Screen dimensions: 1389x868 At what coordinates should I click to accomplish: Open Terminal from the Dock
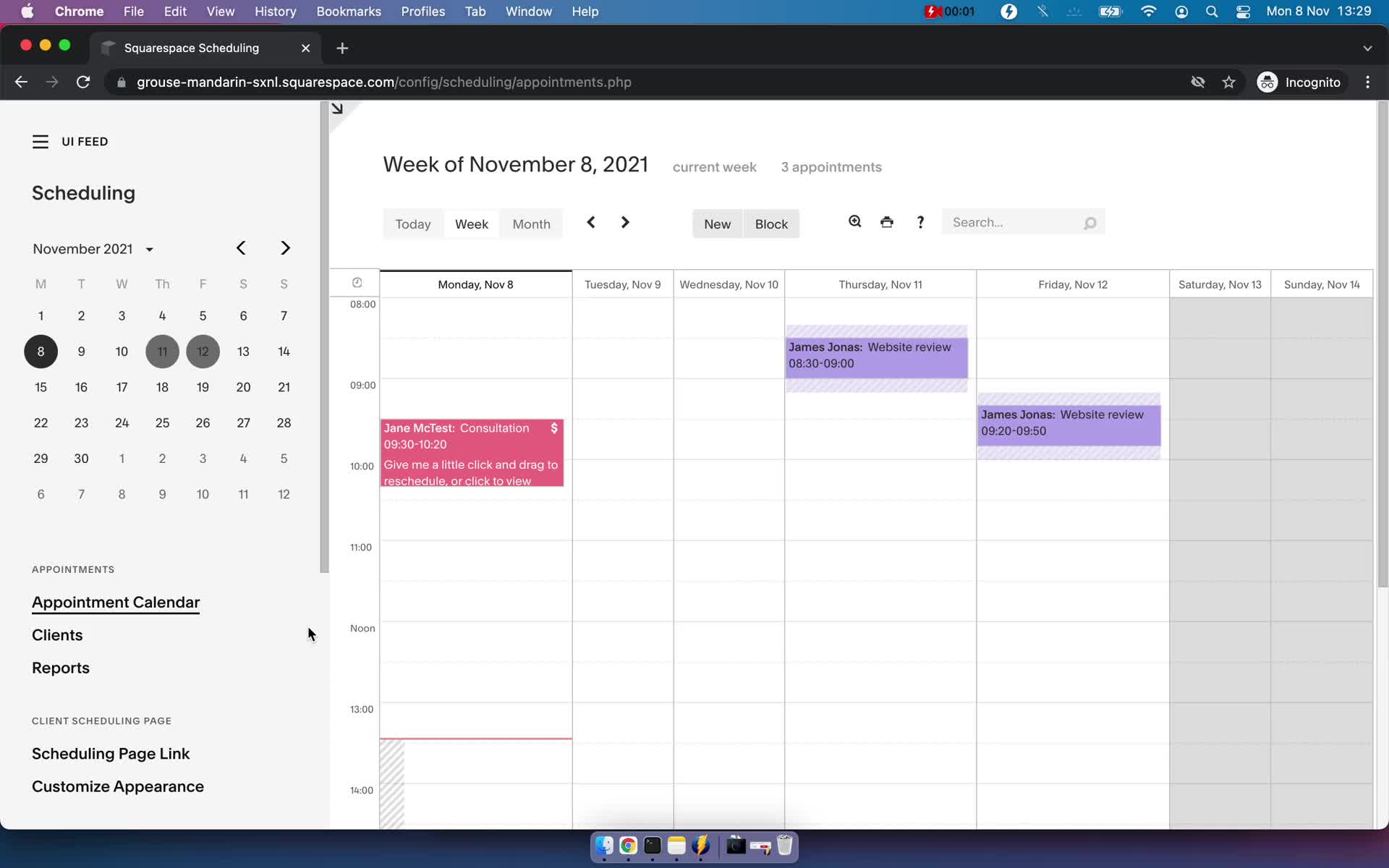653,846
